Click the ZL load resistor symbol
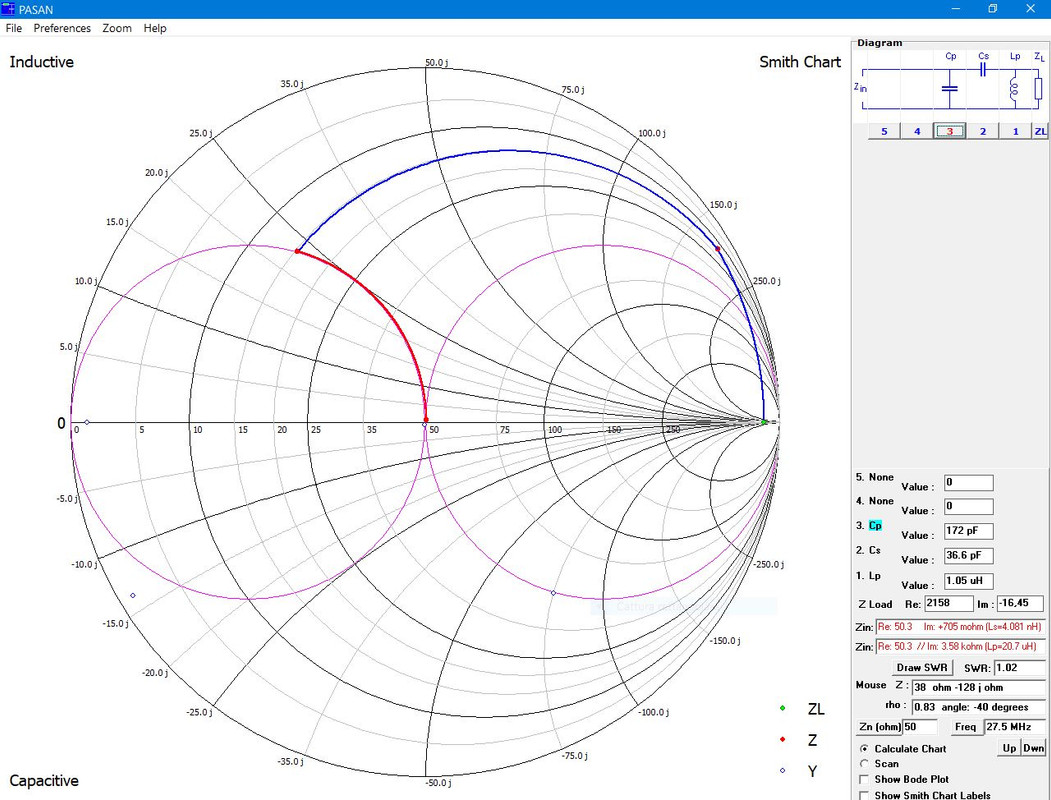The width and height of the screenshot is (1051, 800). (1038, 88)
